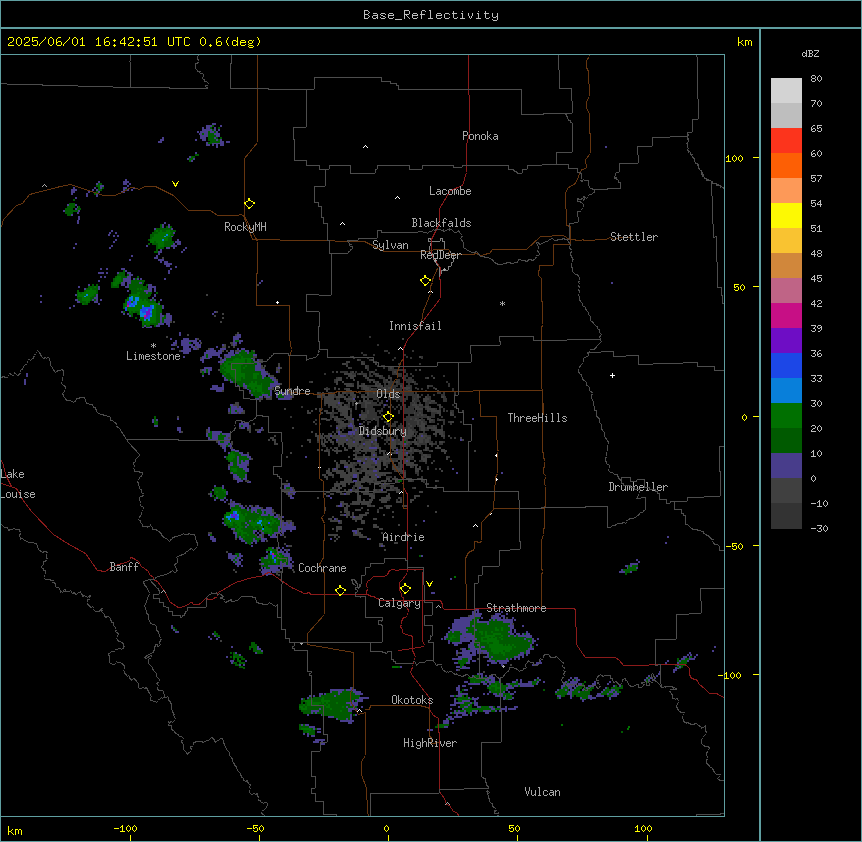862x842 pixels.
Task: Click the Innisfail city label
Action: coord(415,326)
